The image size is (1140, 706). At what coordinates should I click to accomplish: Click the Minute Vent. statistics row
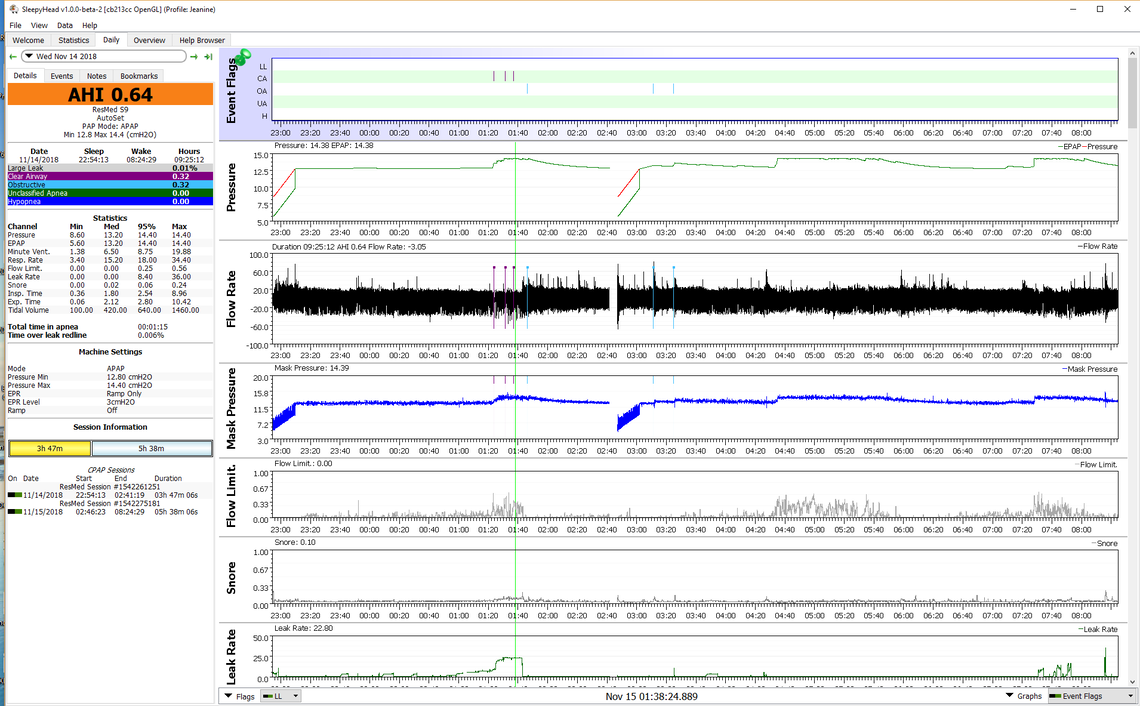click(110, 252)
